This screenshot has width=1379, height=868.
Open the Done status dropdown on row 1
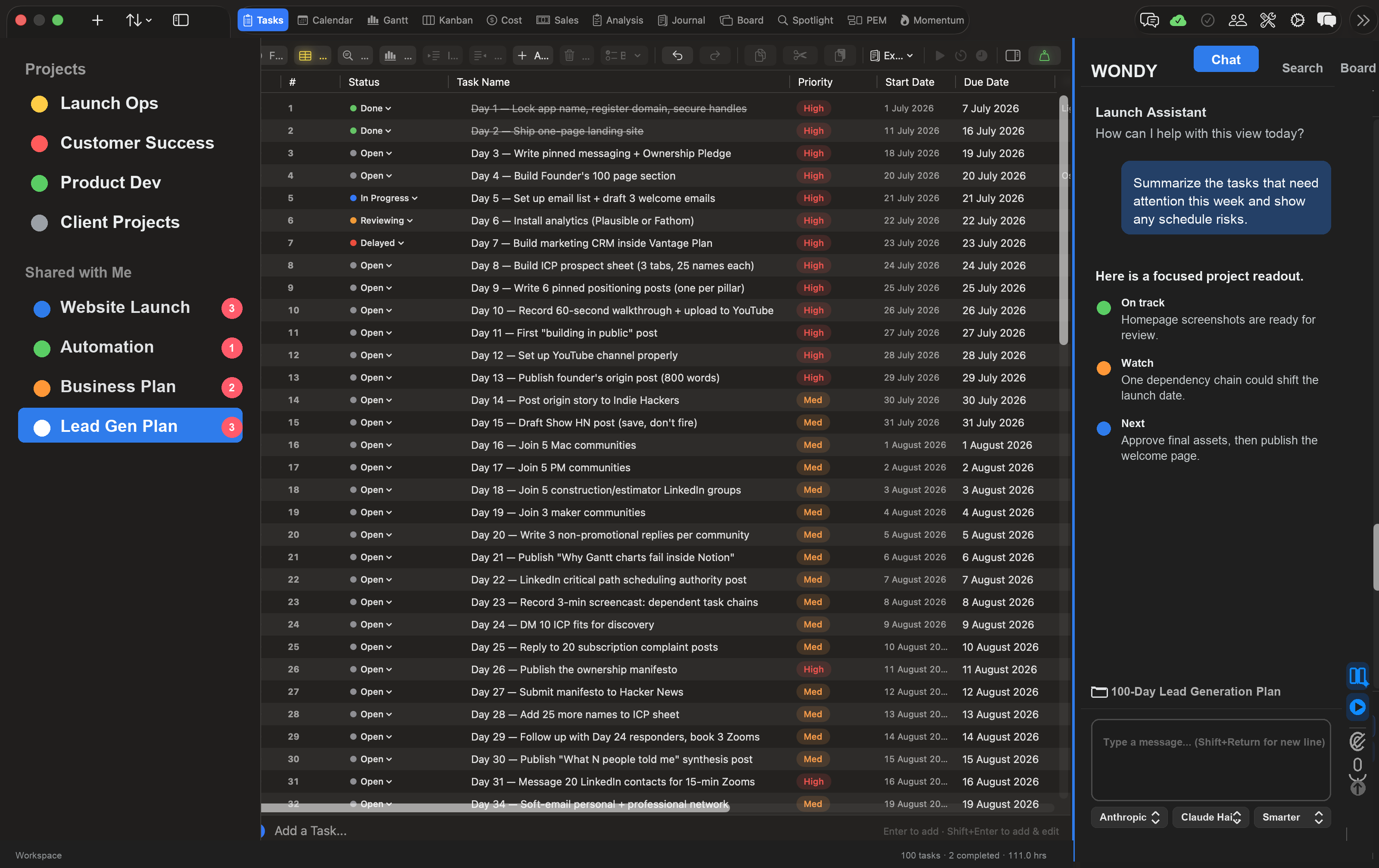pyautogui.click(x=371, y=108)
